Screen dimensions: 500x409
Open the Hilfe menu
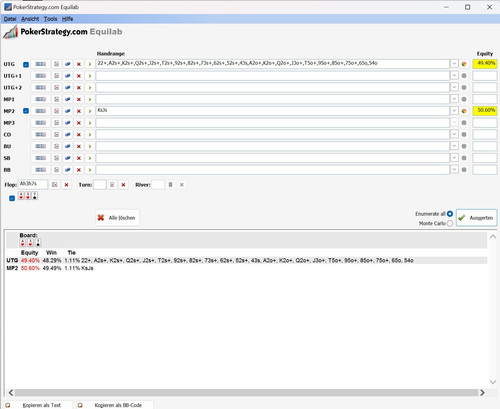tap(67, 19)
